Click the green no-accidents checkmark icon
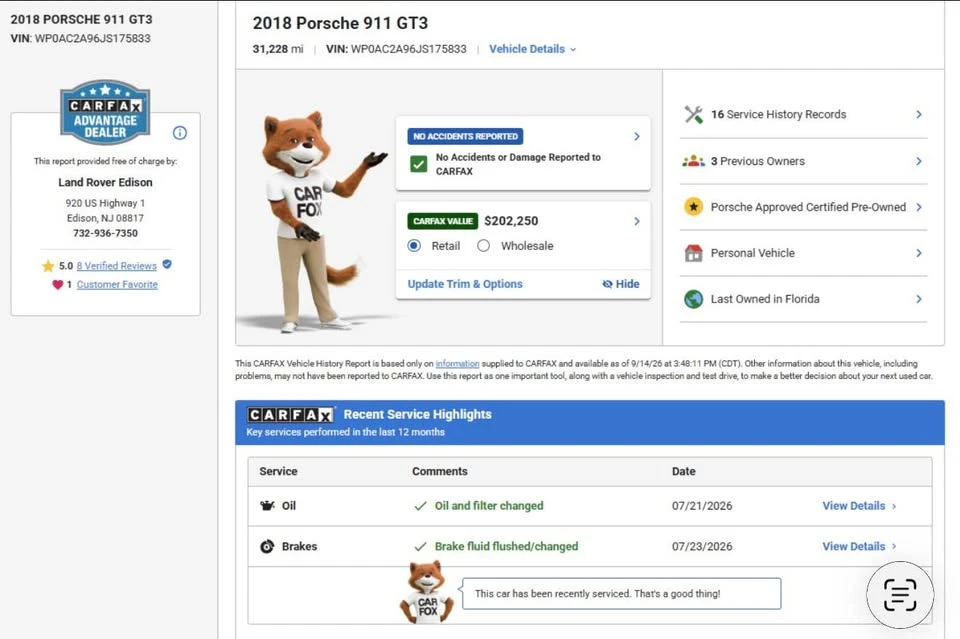 pos(419,164)
